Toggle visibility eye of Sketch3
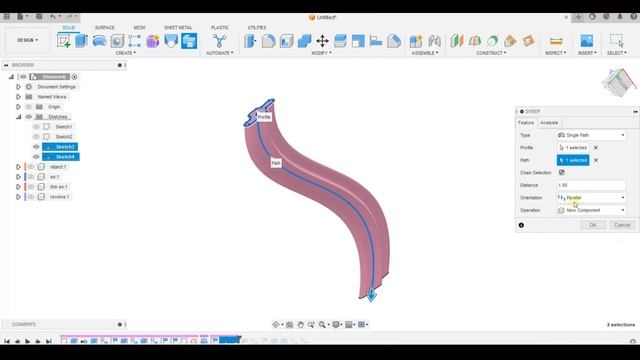640x360 pixels. (36, 147)
